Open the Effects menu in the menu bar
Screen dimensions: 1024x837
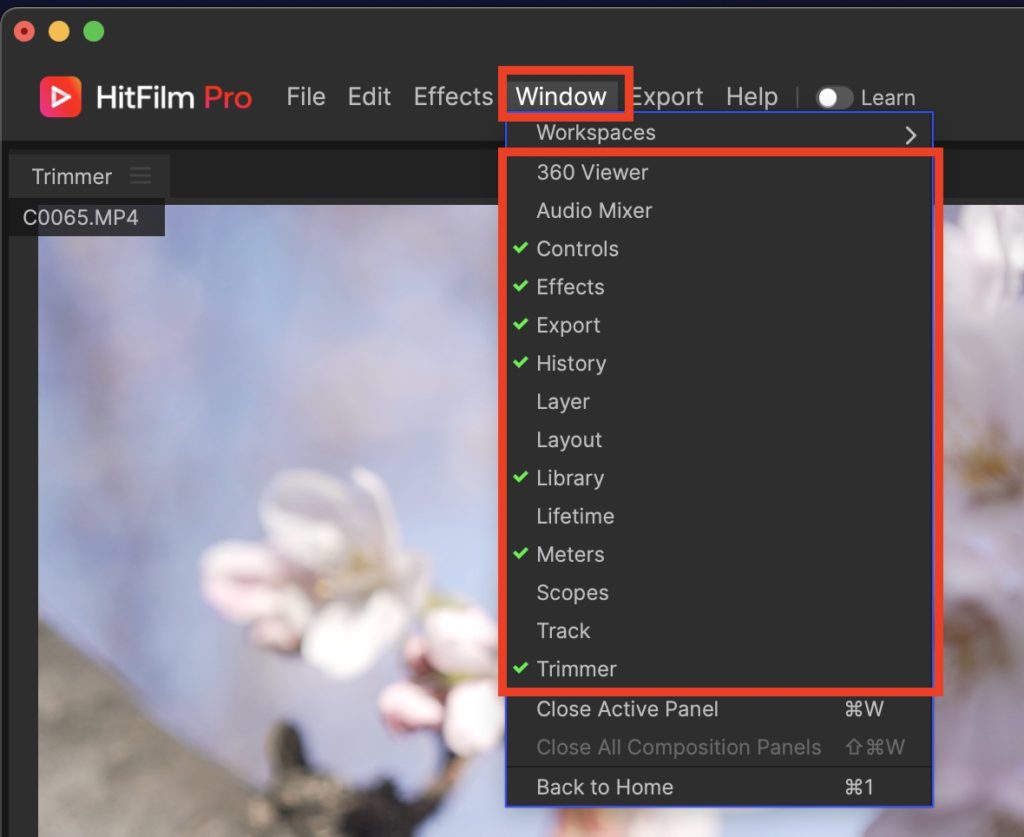(453, 97)
